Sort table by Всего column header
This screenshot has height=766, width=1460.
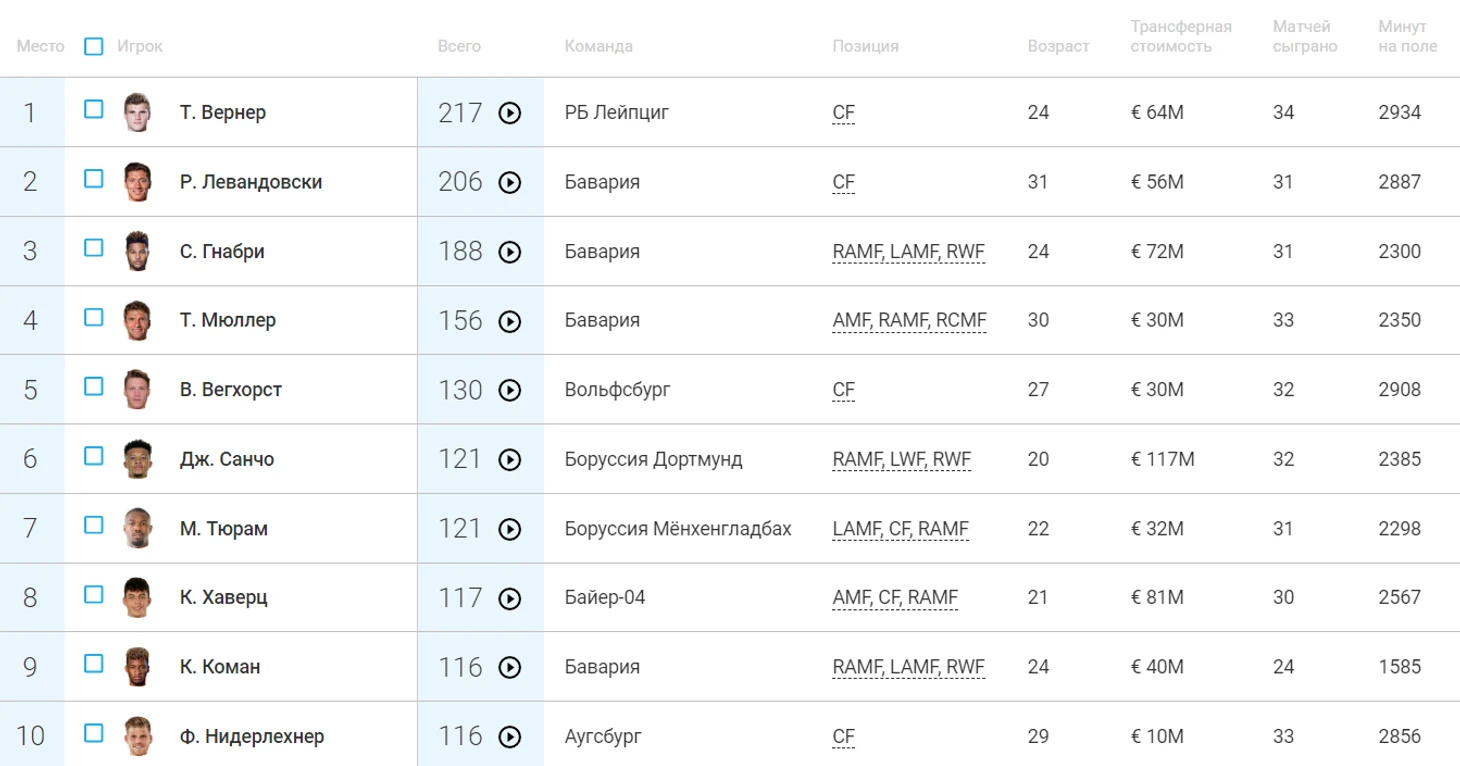[459, 46]
